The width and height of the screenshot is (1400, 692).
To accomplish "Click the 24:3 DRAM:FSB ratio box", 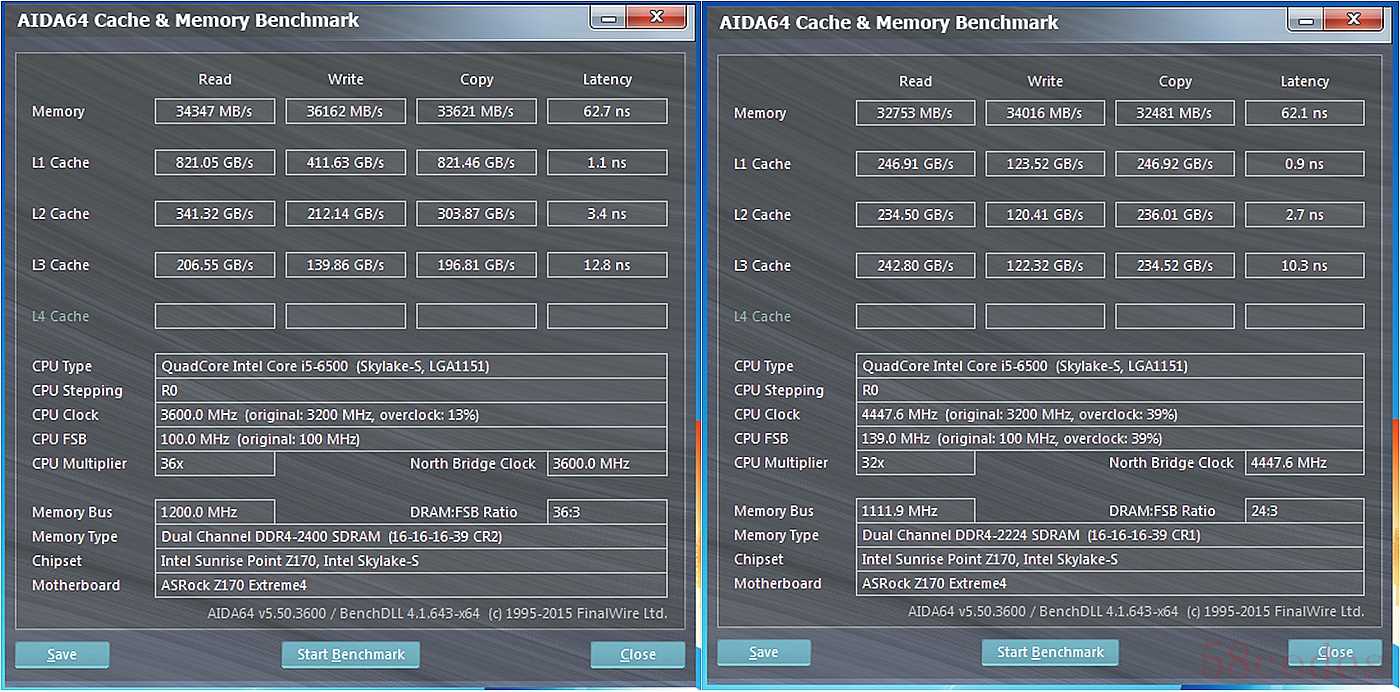I will [1304, 511].
